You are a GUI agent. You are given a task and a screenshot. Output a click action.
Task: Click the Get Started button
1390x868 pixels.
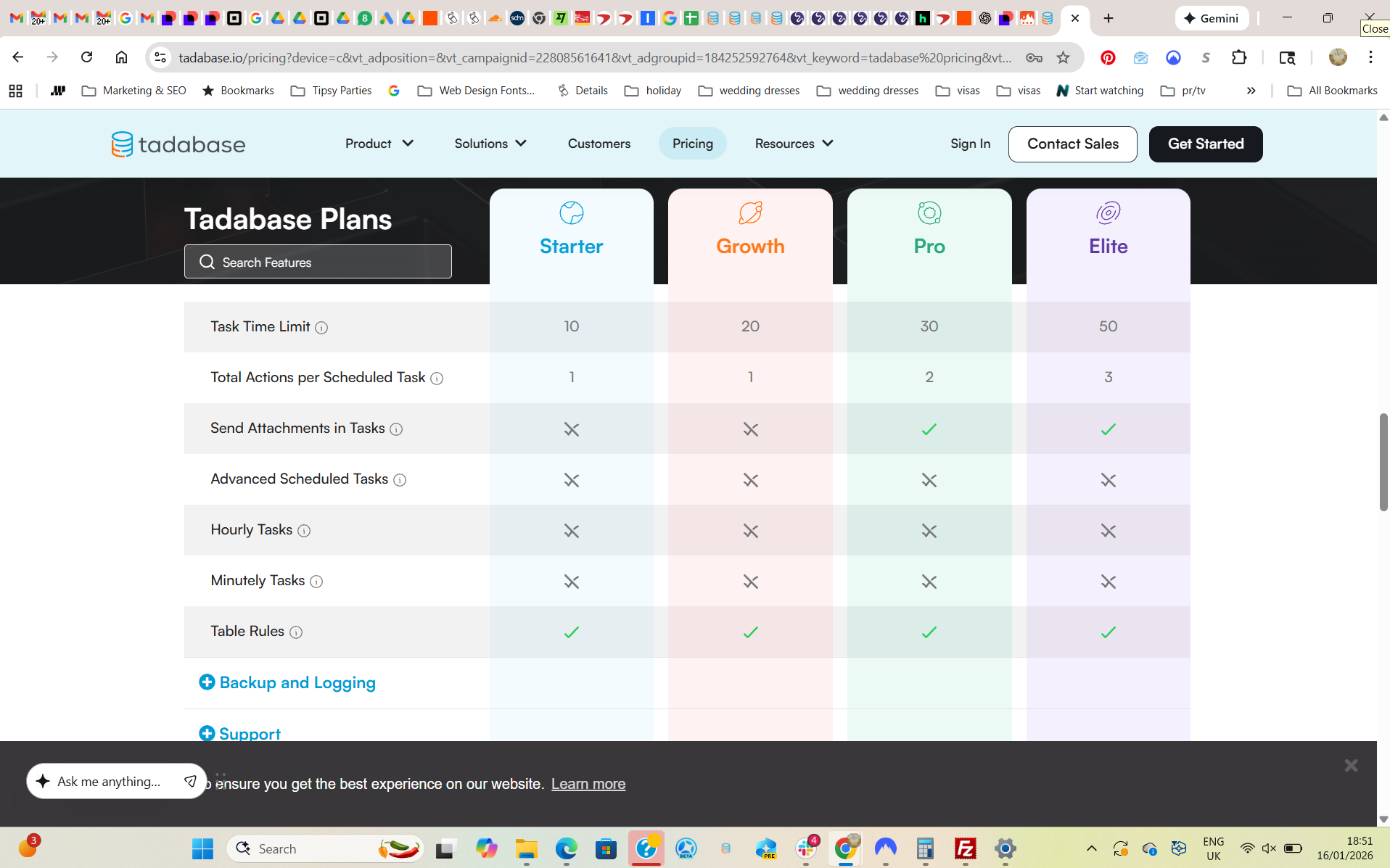1205,144
